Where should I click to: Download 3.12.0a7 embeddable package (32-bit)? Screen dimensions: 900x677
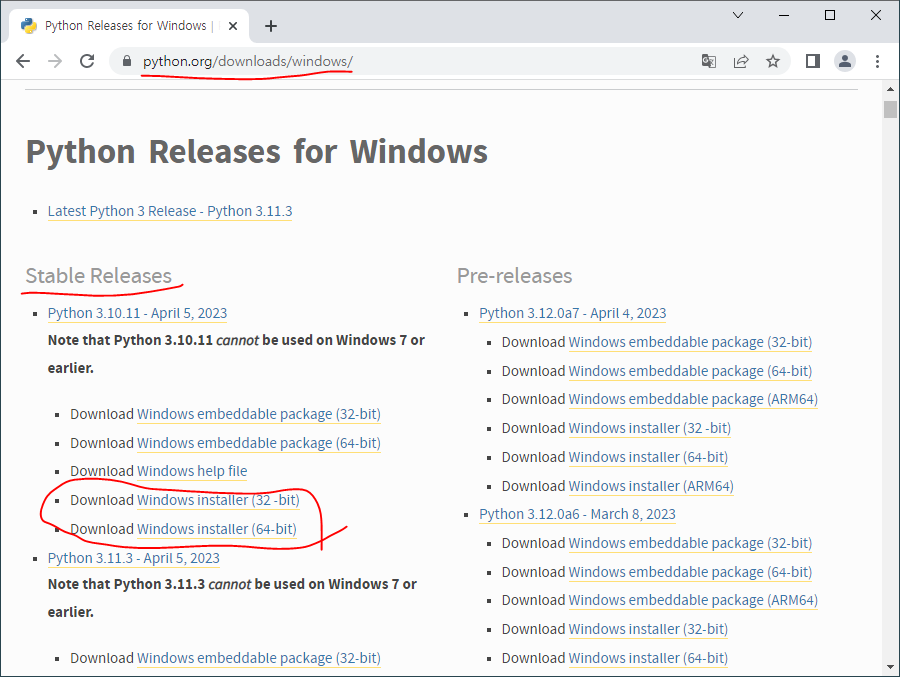click(690, 342)
